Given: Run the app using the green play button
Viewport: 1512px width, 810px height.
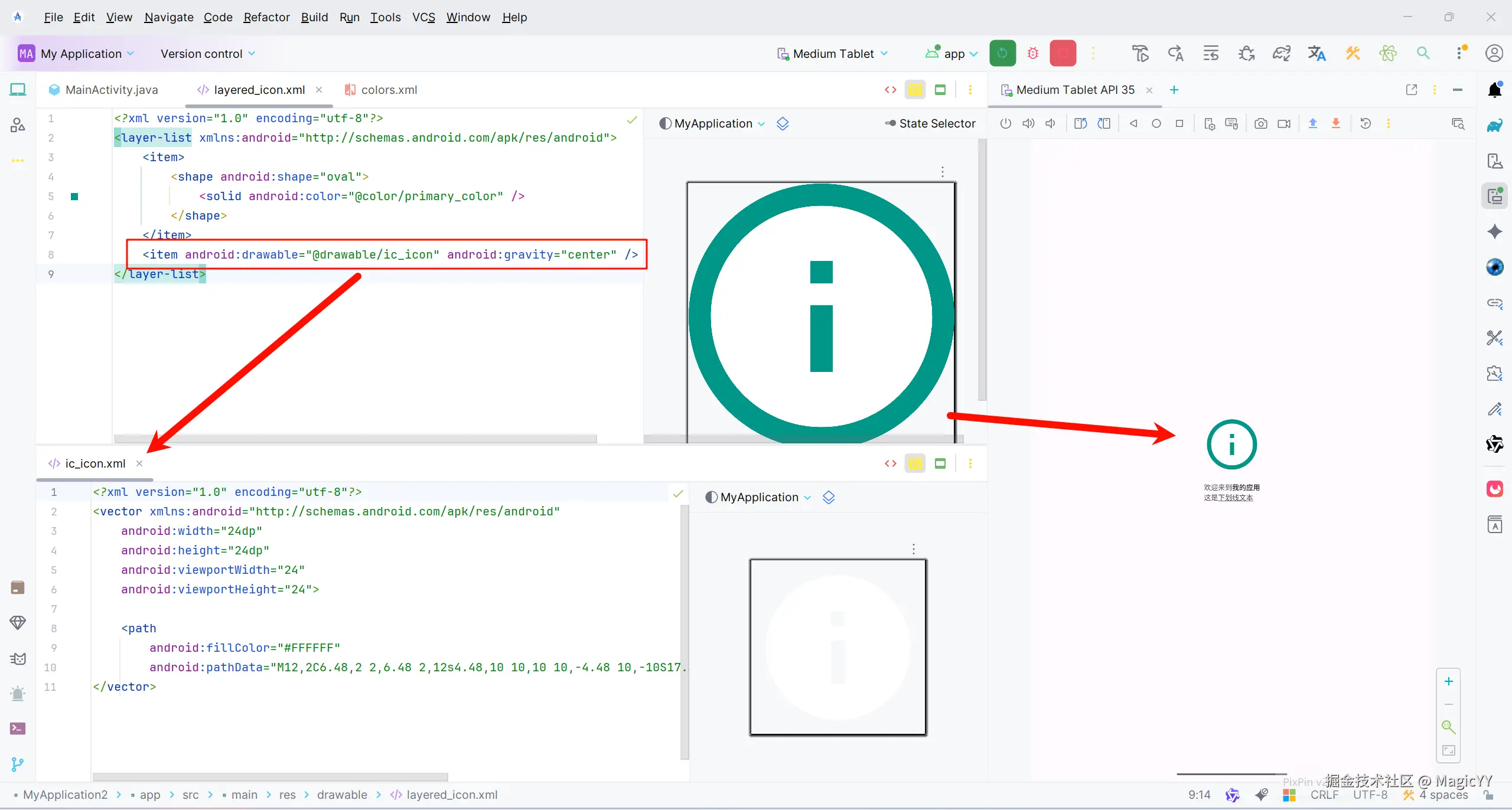Looking at the screenshot, I should 1002,53.
